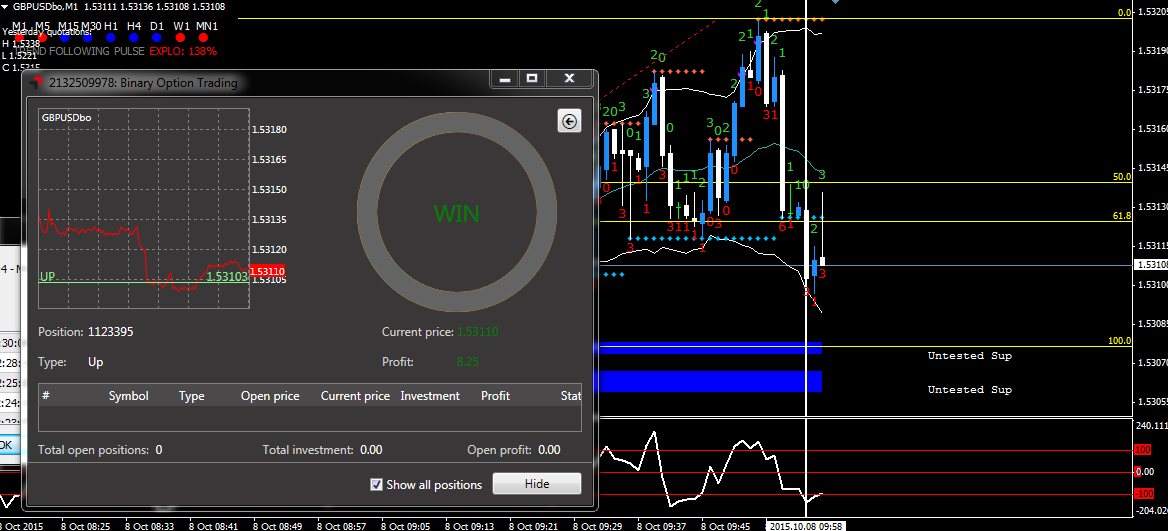The height and width of the screenshot is (531, 1168).
Task: Toggle the Show all positions checkbox
Action: pyautogui.click(x=377, y=485)
